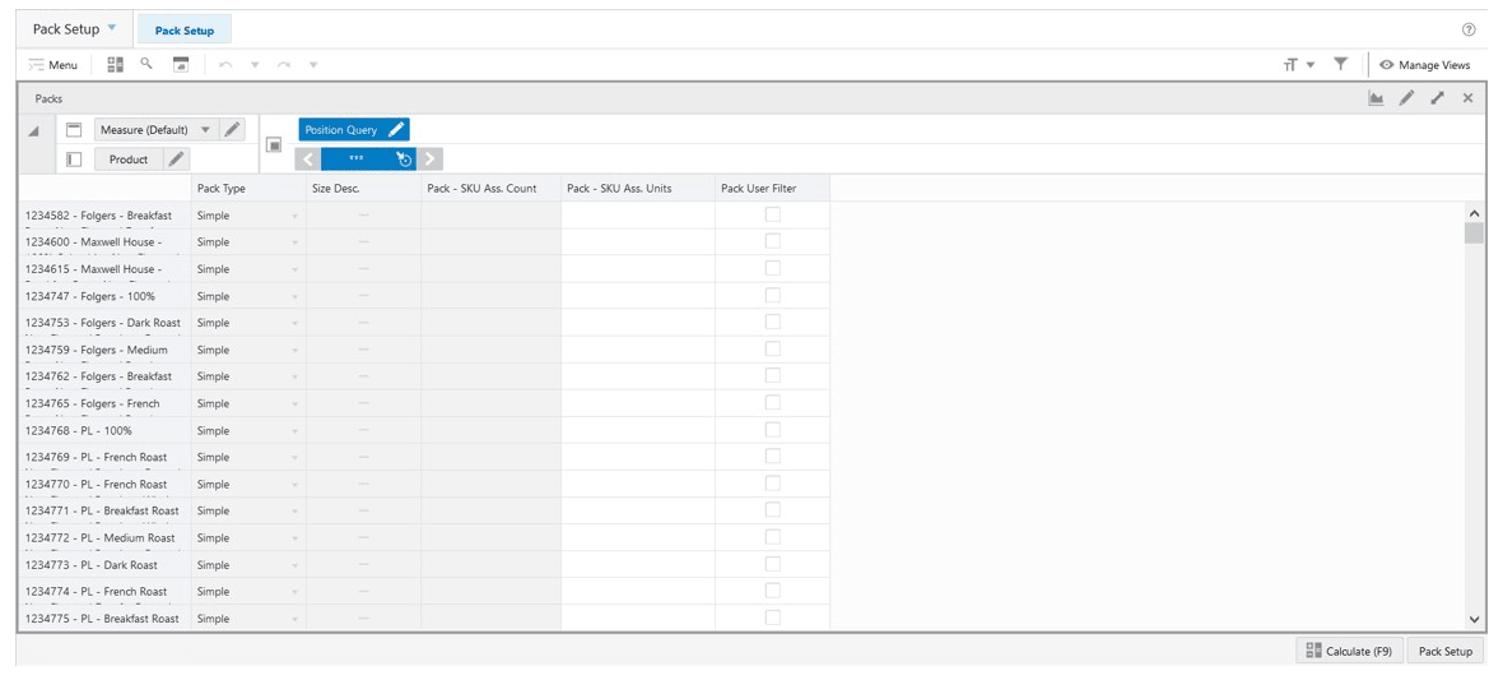
Task: Go to previous position with left chevron
Action: tap(308, 159)
